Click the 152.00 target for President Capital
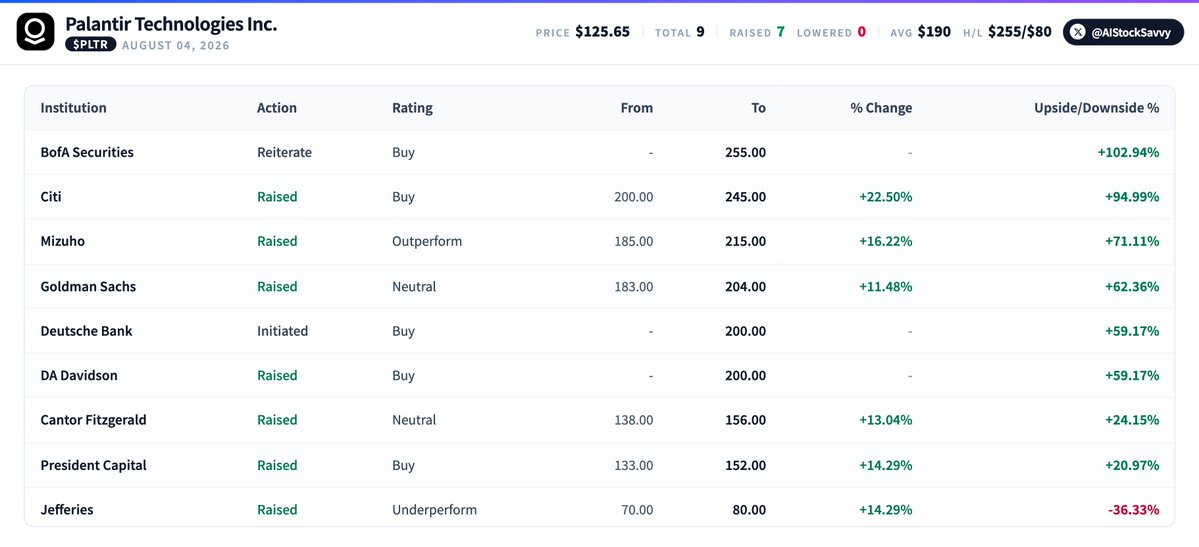Screen dimensions: 1199x547 coord(746,464)
